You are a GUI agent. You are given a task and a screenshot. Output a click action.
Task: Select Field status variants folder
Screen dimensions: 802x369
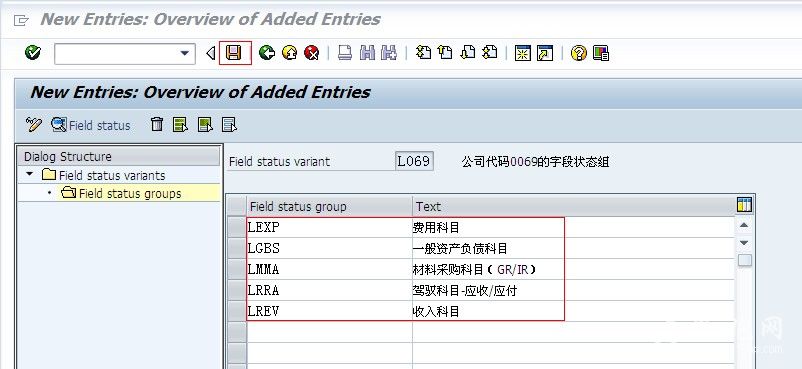pyautogui.click(x=104, y=175)
